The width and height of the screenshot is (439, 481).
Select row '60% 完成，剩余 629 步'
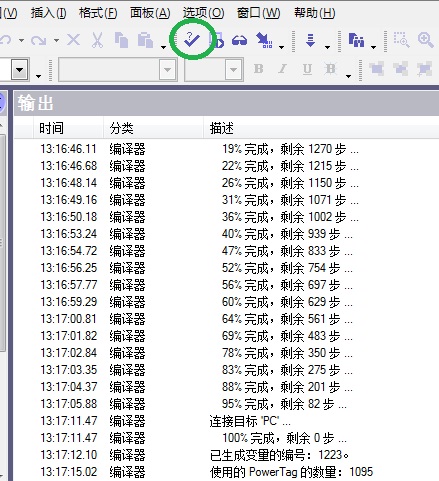click(227, 302)
